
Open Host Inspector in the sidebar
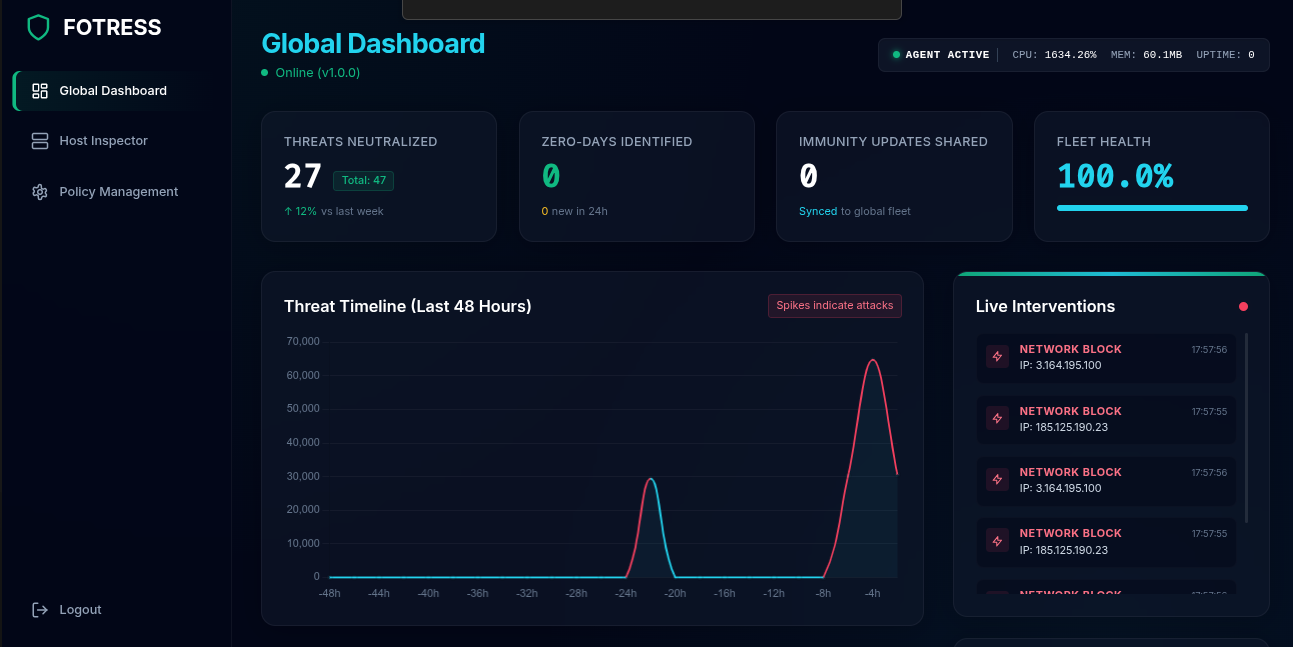[111, 141]
